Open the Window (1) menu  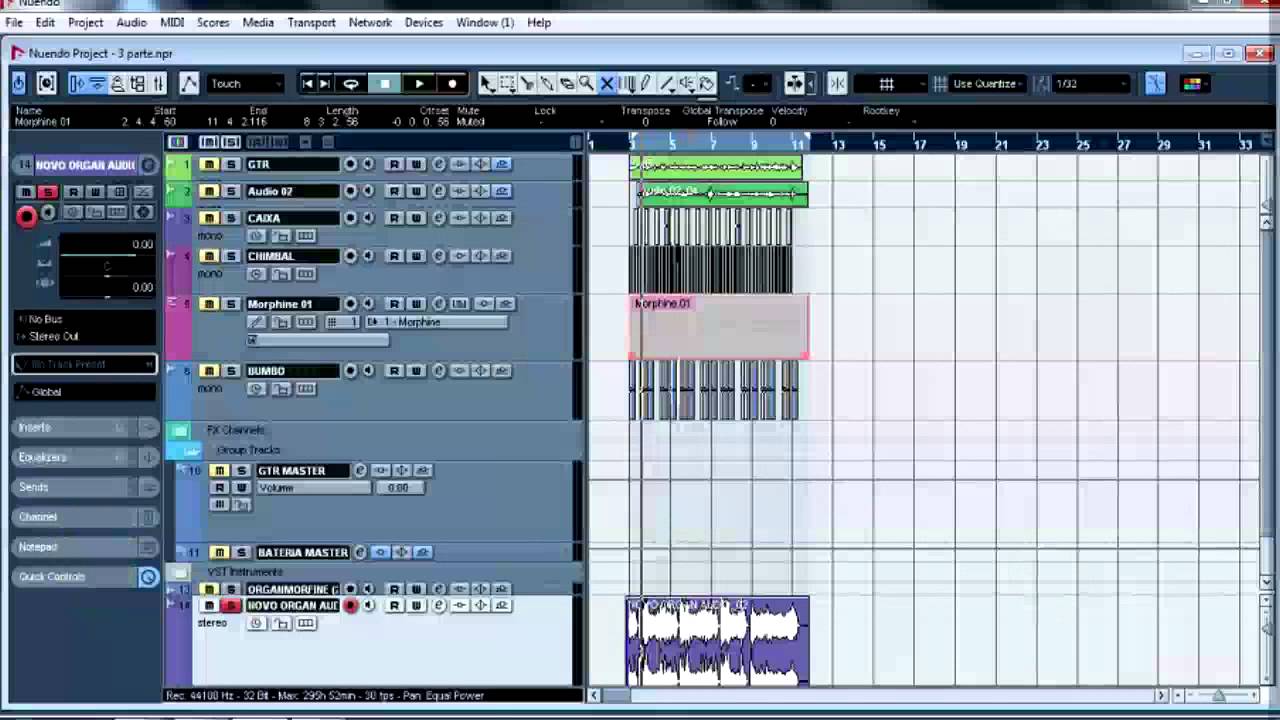pyautogui.click(x=484, y=22)
